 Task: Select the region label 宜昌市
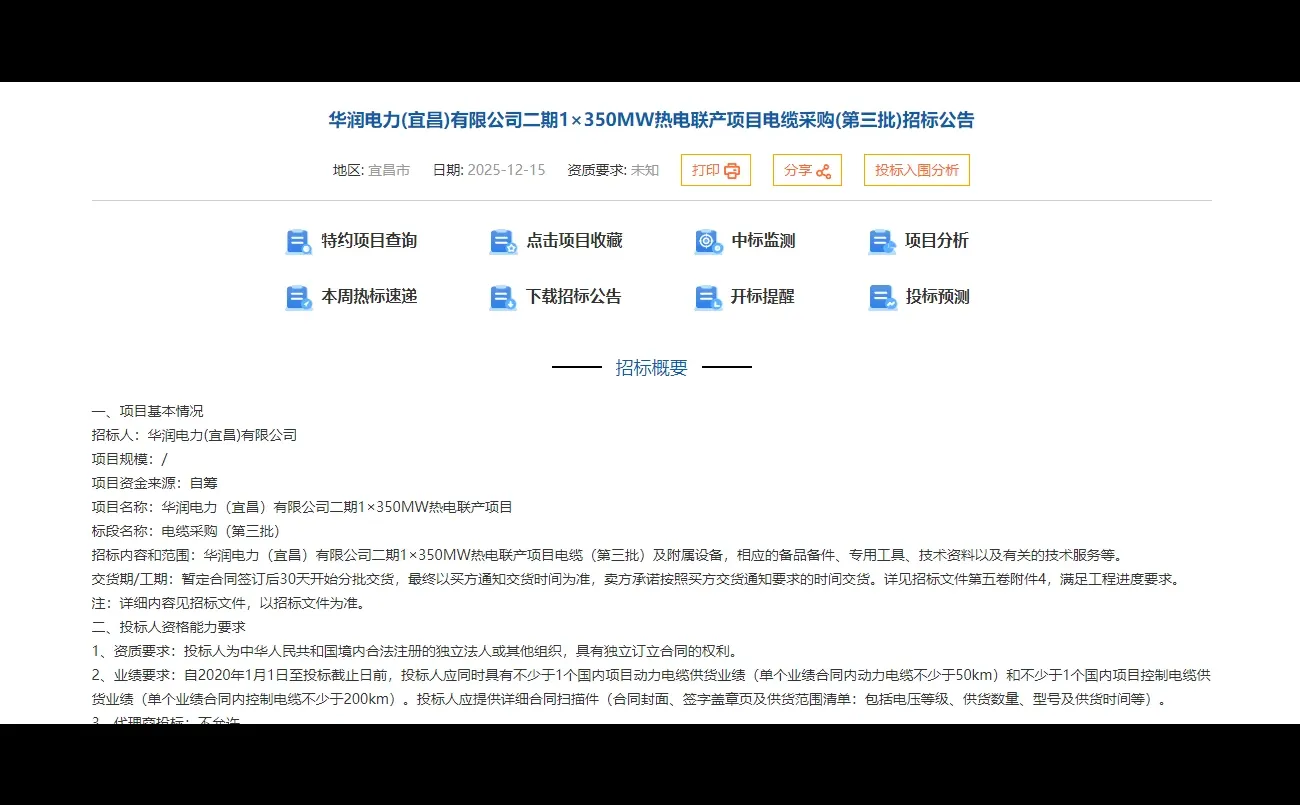click(x=388, y=170)
